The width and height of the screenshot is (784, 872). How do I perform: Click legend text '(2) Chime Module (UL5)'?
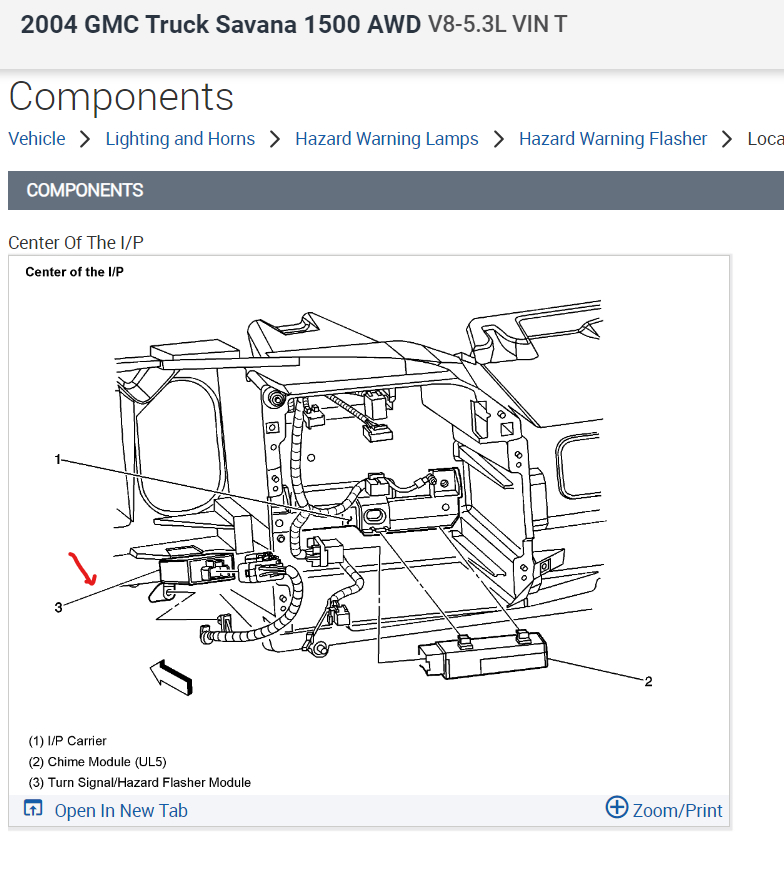coord(97,762)
